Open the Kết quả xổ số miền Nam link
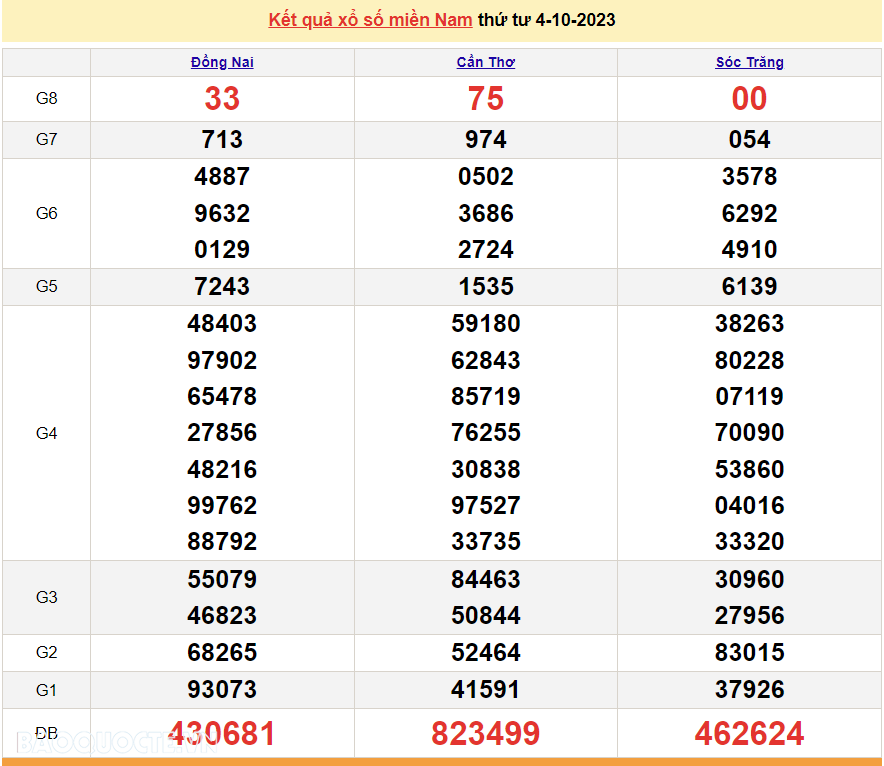 (368, 20)
